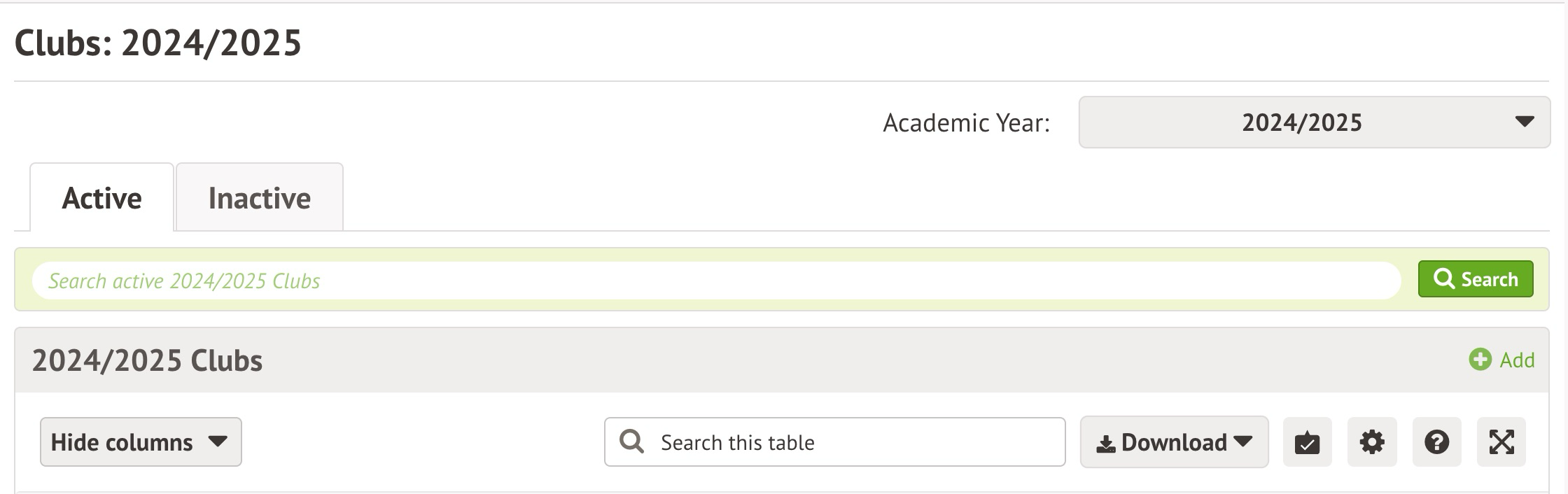Viewport: 1568px width, 494px height.
Task: Open table settings via the gear icon
Action: coord(1372,442)
